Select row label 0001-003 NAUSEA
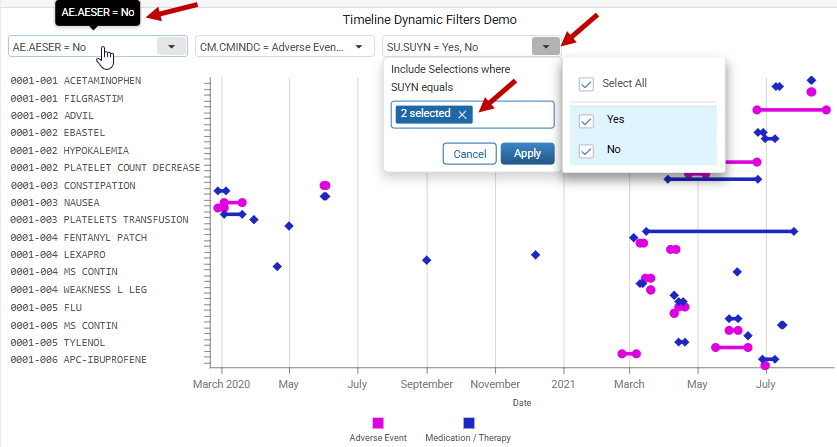The width and height of the screenshot is (837, 447). pyautogui.click(x=55, y=202)
